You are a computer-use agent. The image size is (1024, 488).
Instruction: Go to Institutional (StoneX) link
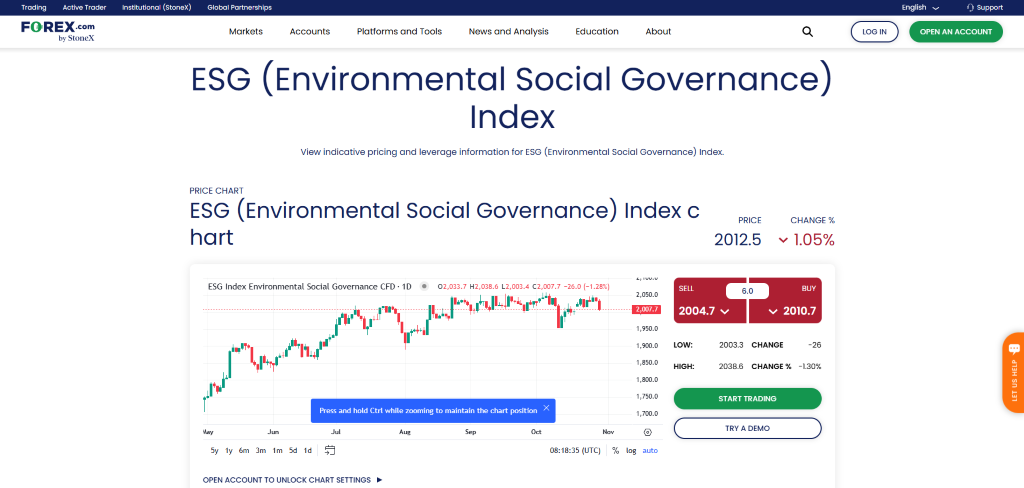pos(156,8)
